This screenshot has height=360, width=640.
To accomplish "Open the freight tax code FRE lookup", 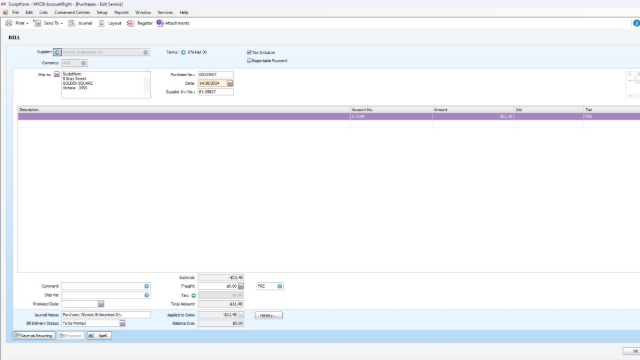I will (x=280, y=286).
